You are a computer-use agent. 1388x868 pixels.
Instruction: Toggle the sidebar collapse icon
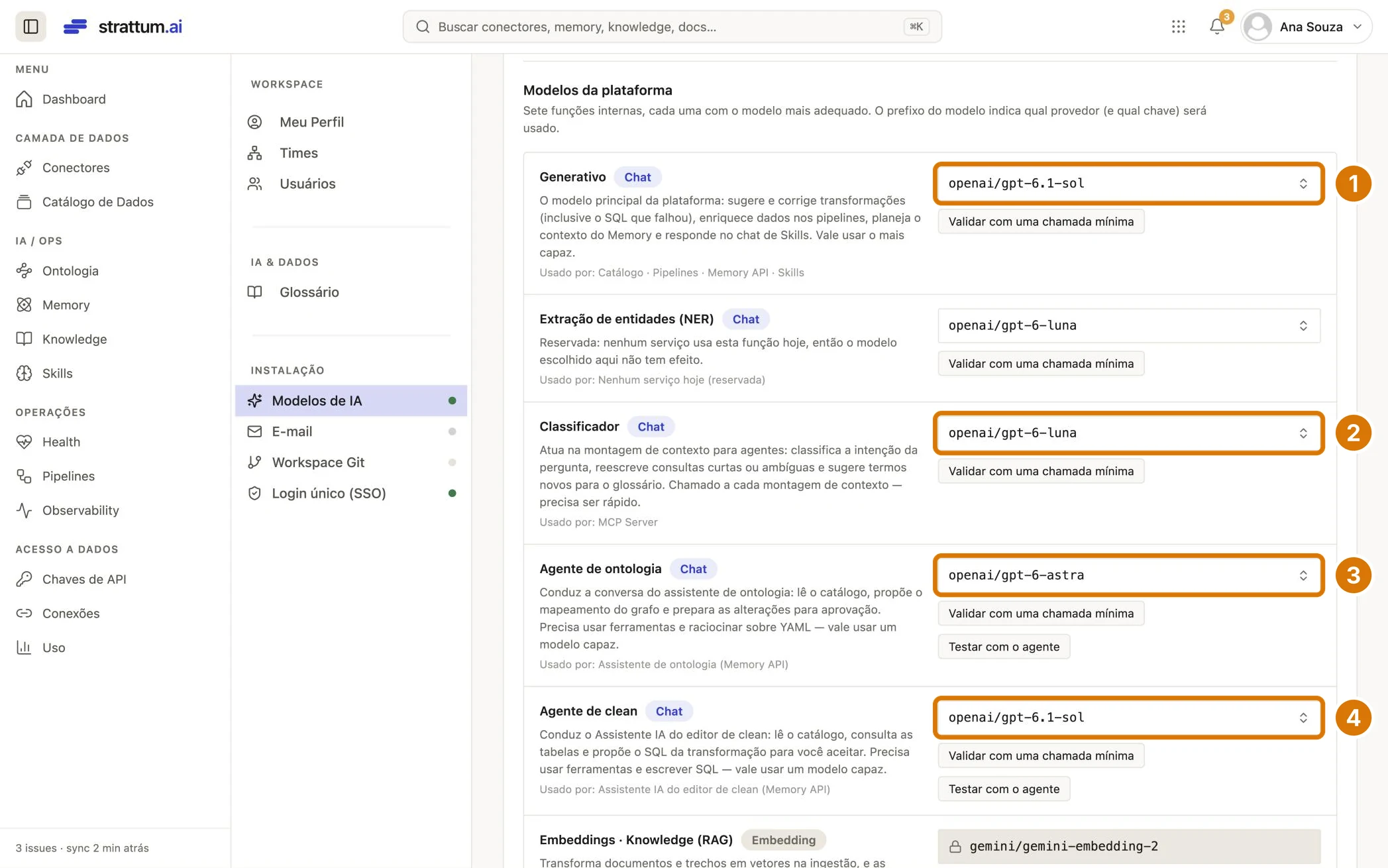coord(30,27)
